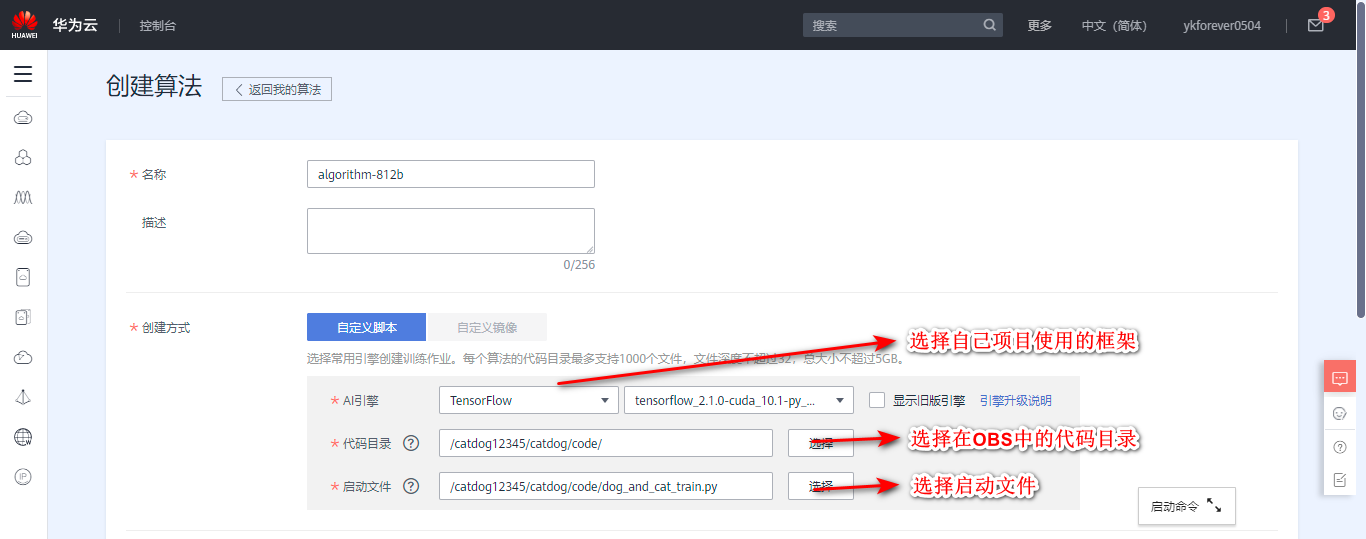Image resolution: width=1366 pixels, height=539 pixels.
Task: Click 选择 button for 启动文件
Action: pos(821,486)
